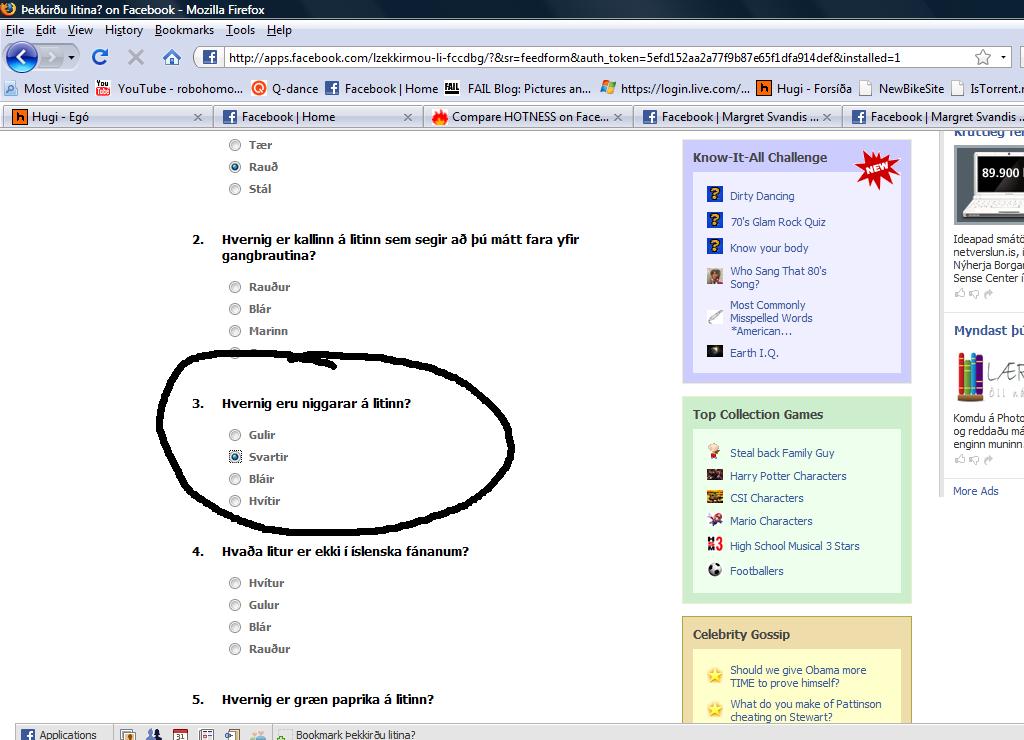
Task: Close the Facebook | Home tab
Action: (x=408, y=117)
